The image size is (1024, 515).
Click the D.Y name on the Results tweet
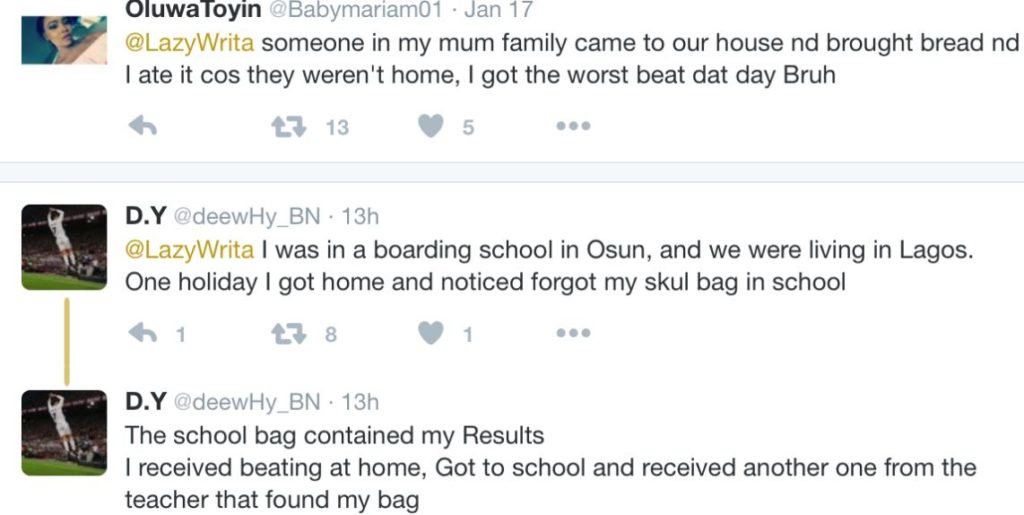pos(145,402)
